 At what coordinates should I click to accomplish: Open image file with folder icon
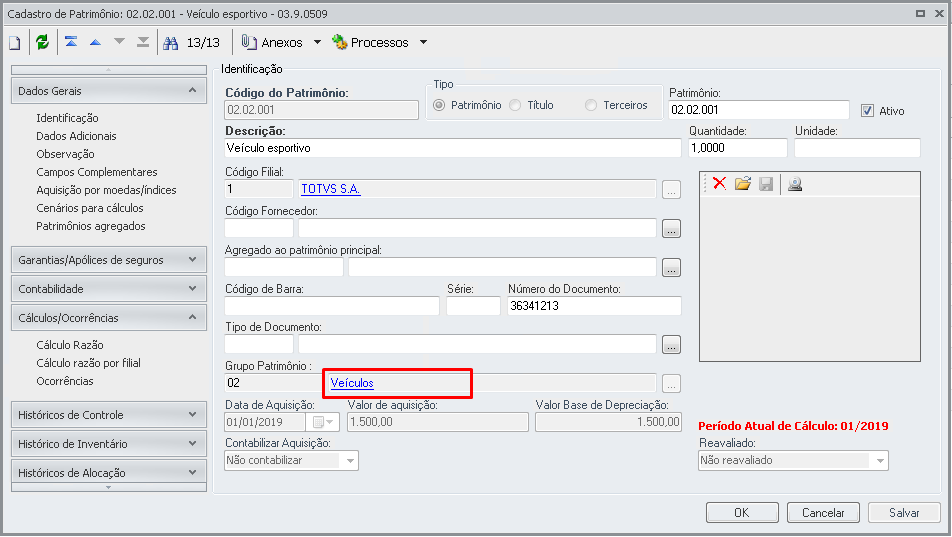click(x=743, y=183)
